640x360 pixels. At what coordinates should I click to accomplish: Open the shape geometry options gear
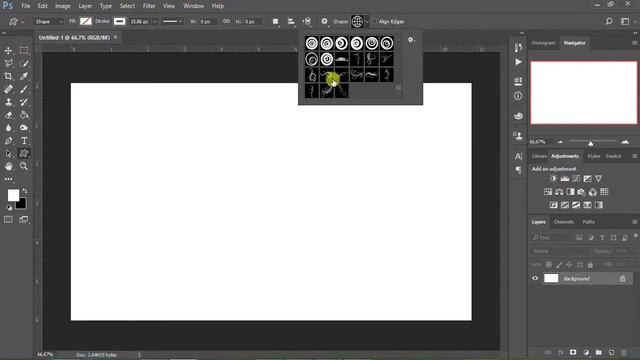[x=324, y=21]
